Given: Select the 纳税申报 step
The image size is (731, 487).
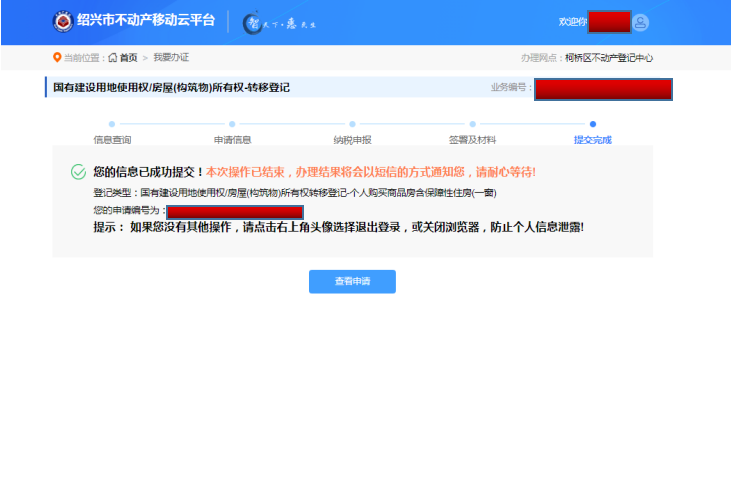Looking at the screenshot, I should (352, 140).
